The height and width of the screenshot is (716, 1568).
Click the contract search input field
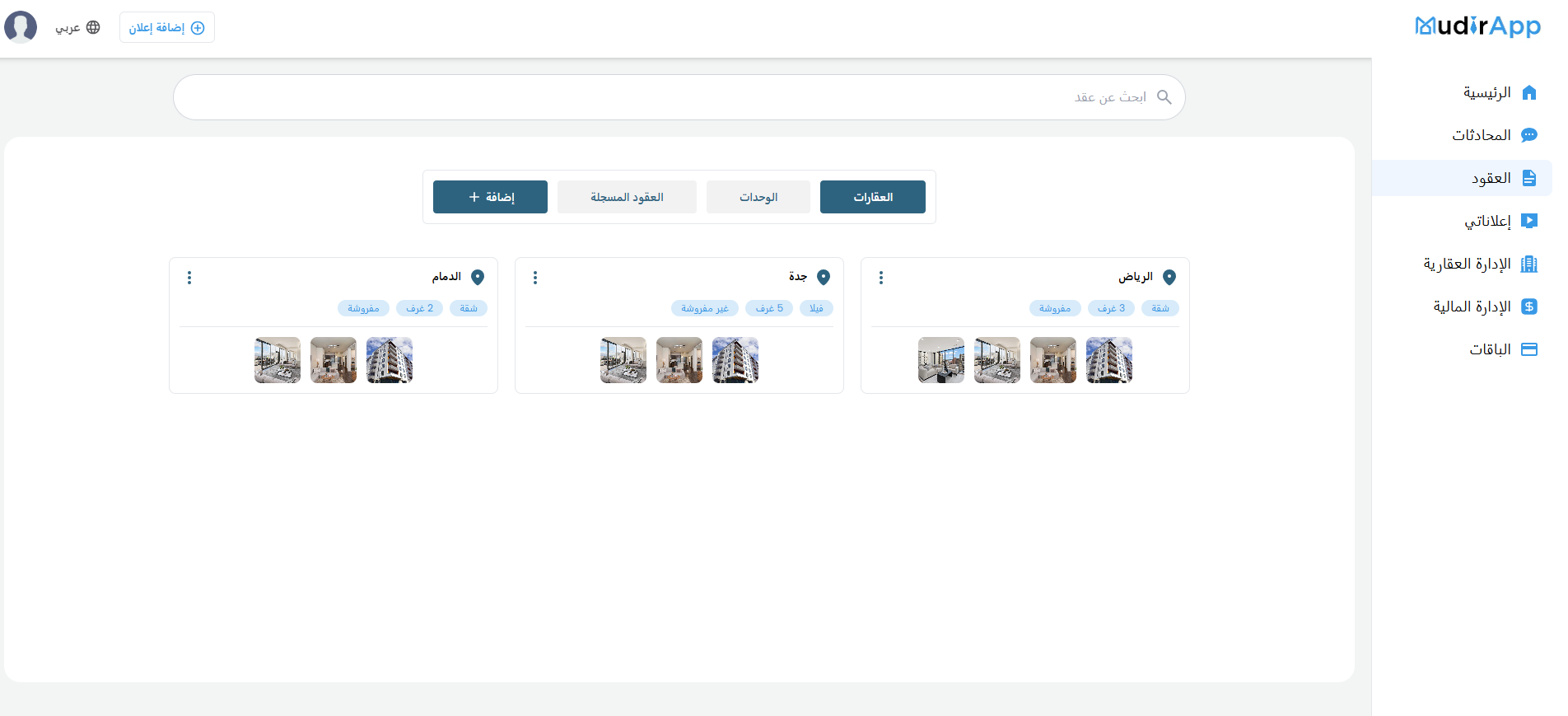[659, 97]
